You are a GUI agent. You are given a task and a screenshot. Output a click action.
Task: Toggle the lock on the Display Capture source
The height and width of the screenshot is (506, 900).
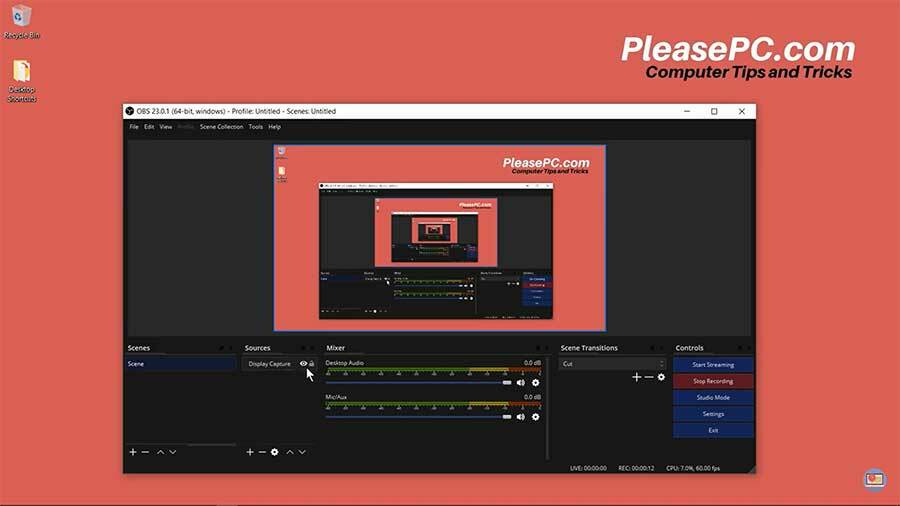[312, 364]
